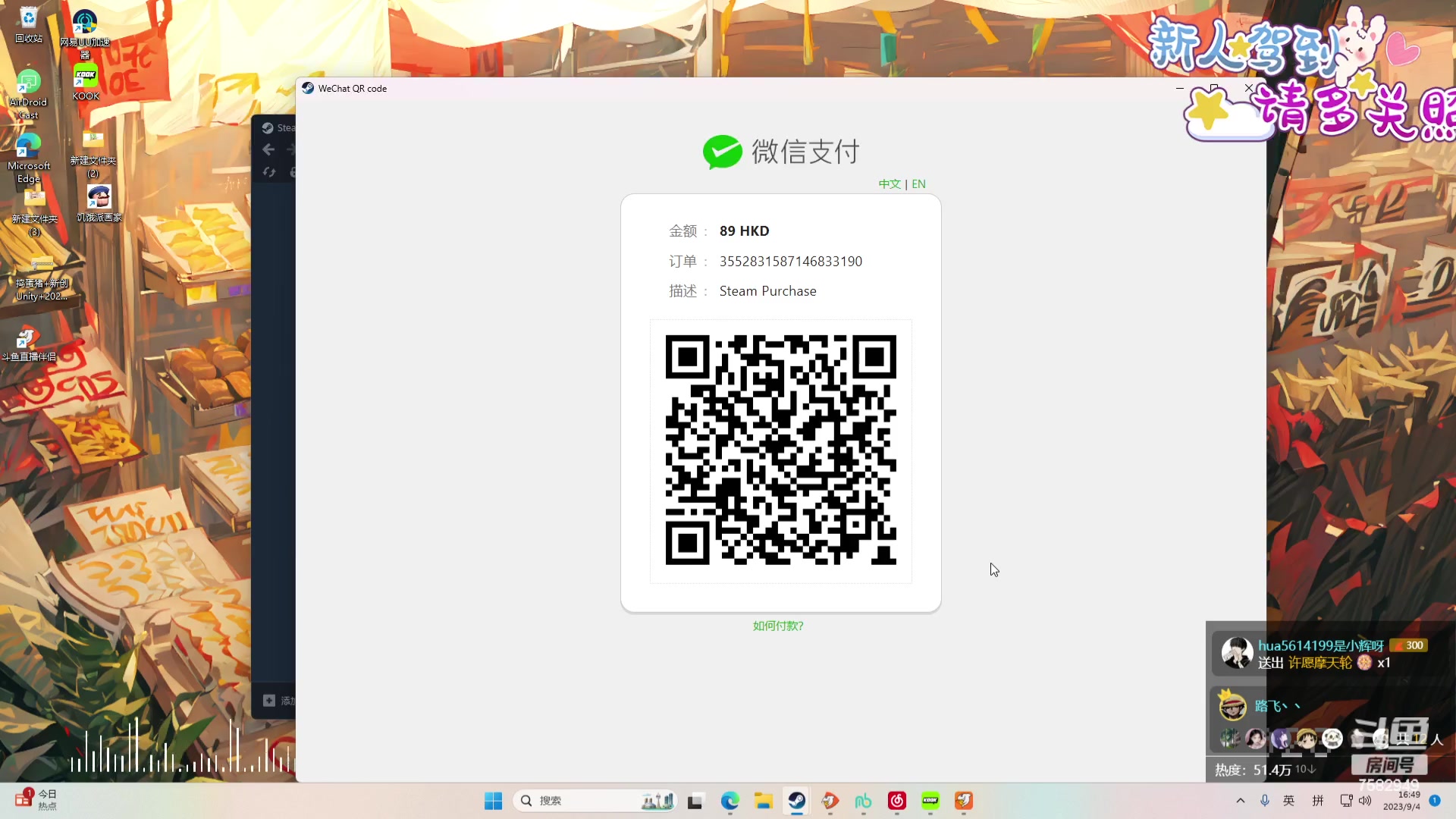Close the WeChat QR code window
The image size is (1456, 819).
(x=1249, y=89)
